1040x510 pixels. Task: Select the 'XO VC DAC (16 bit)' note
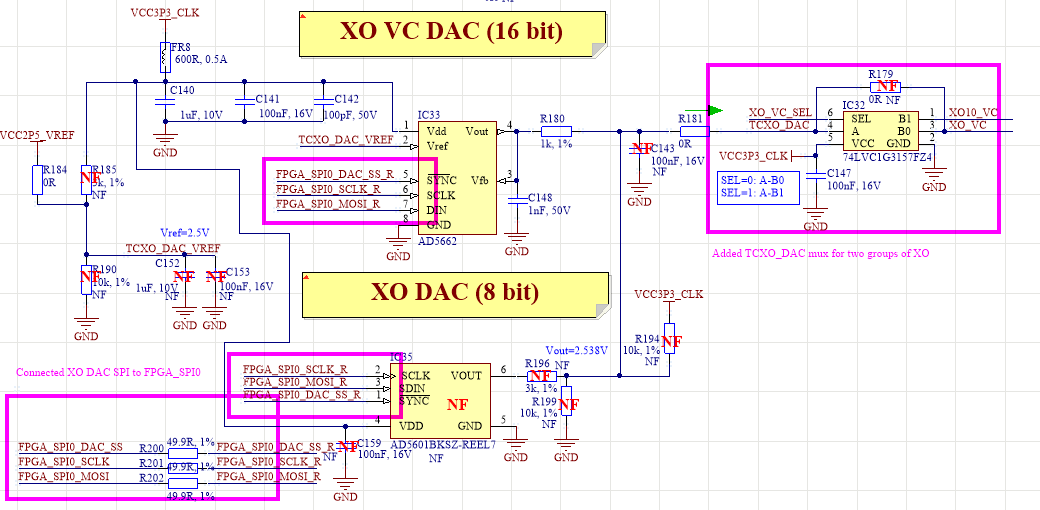(452, 32)
